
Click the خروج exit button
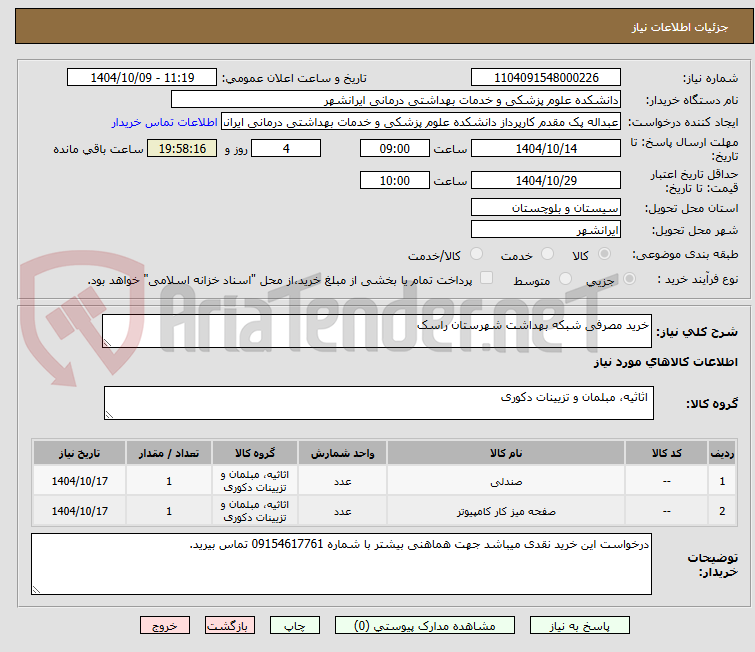[165, 626]
